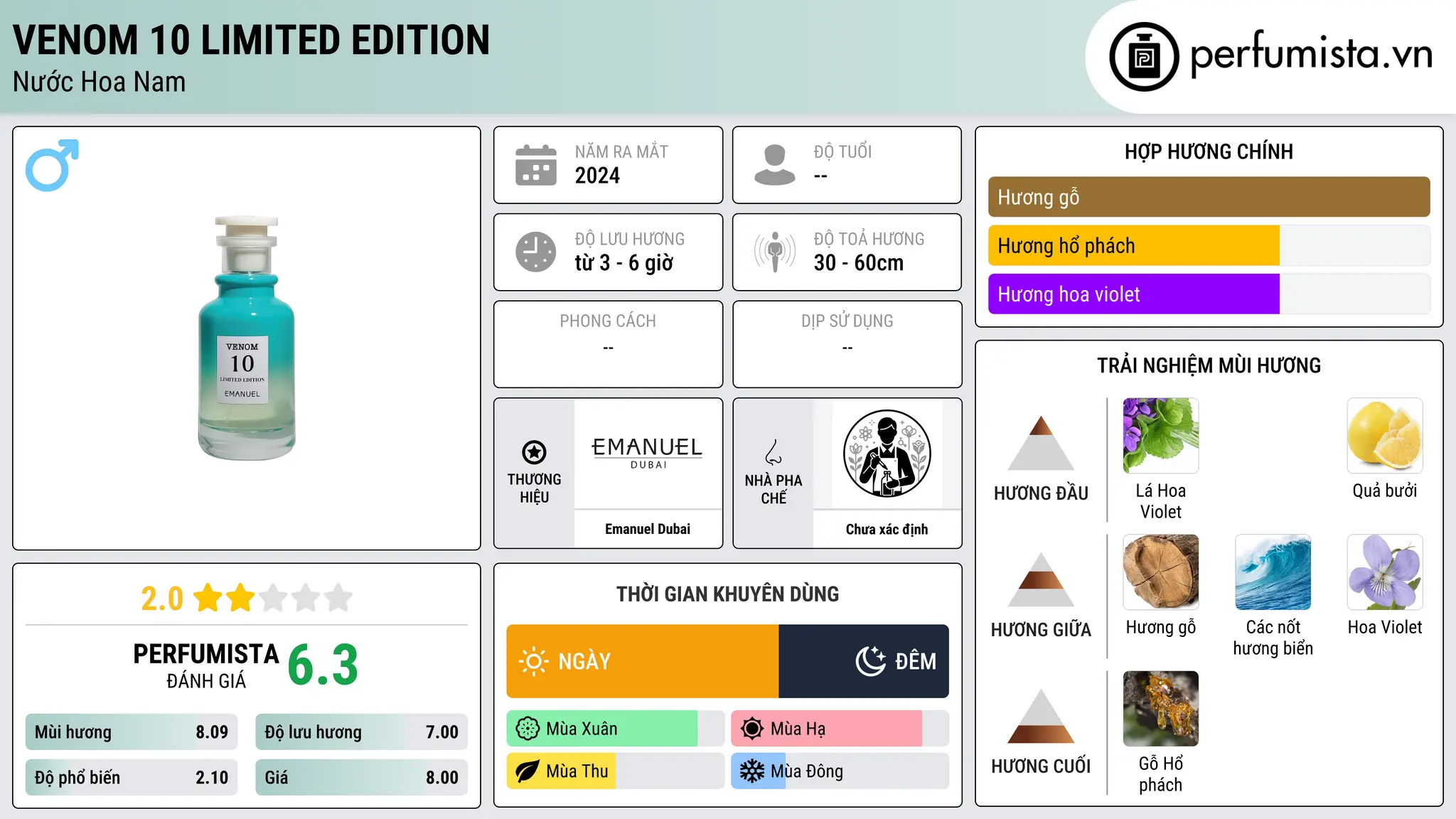Click the Các nốt hương biển label

(1273, 638)
